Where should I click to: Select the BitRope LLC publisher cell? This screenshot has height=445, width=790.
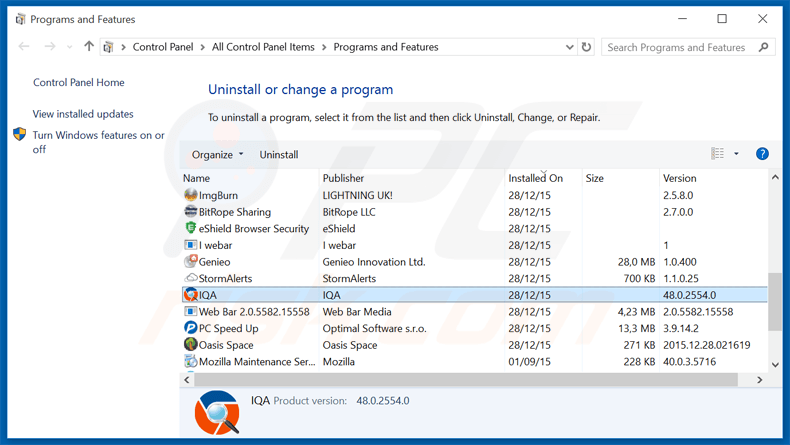point(349,212)
